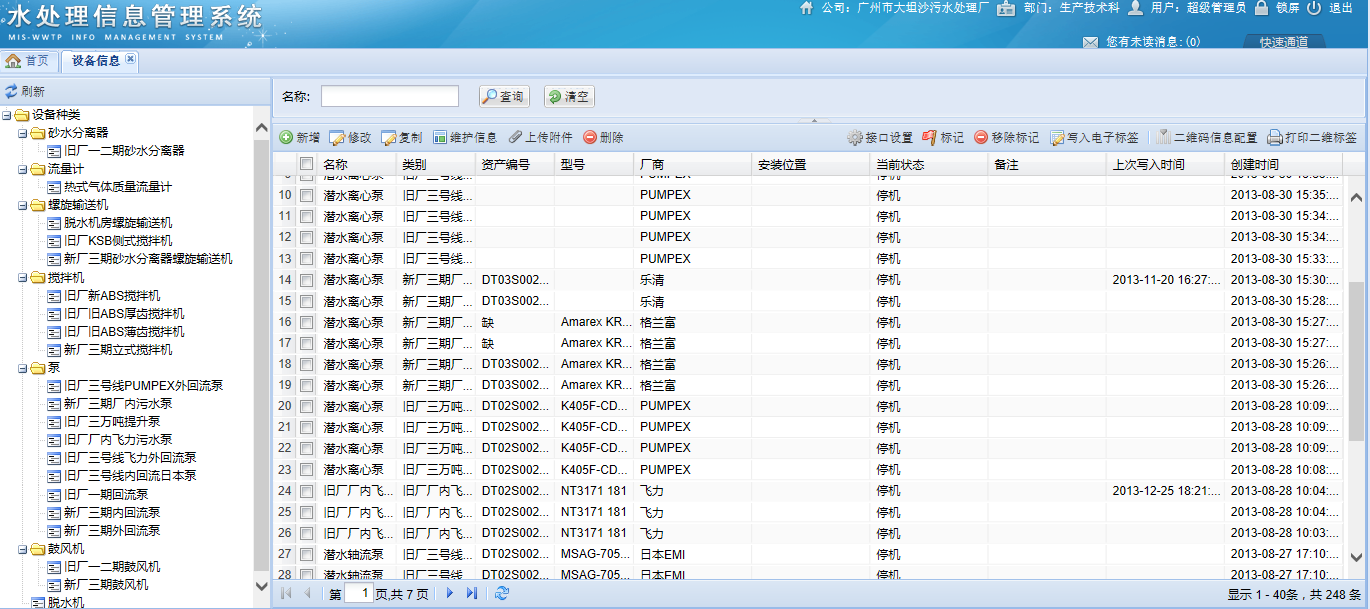Open the 快速通道 quick access tab
The width and height of the screenshot is (1370, 609).
[1283, 42]
